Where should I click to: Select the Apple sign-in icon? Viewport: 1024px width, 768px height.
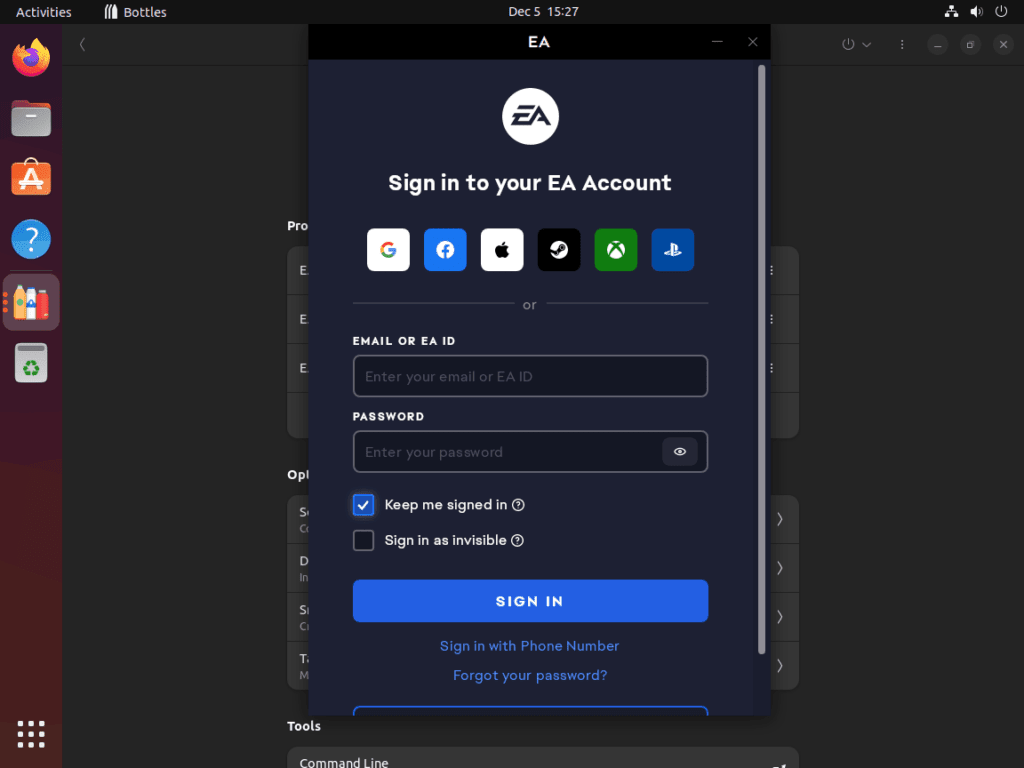tap(502, 249)
